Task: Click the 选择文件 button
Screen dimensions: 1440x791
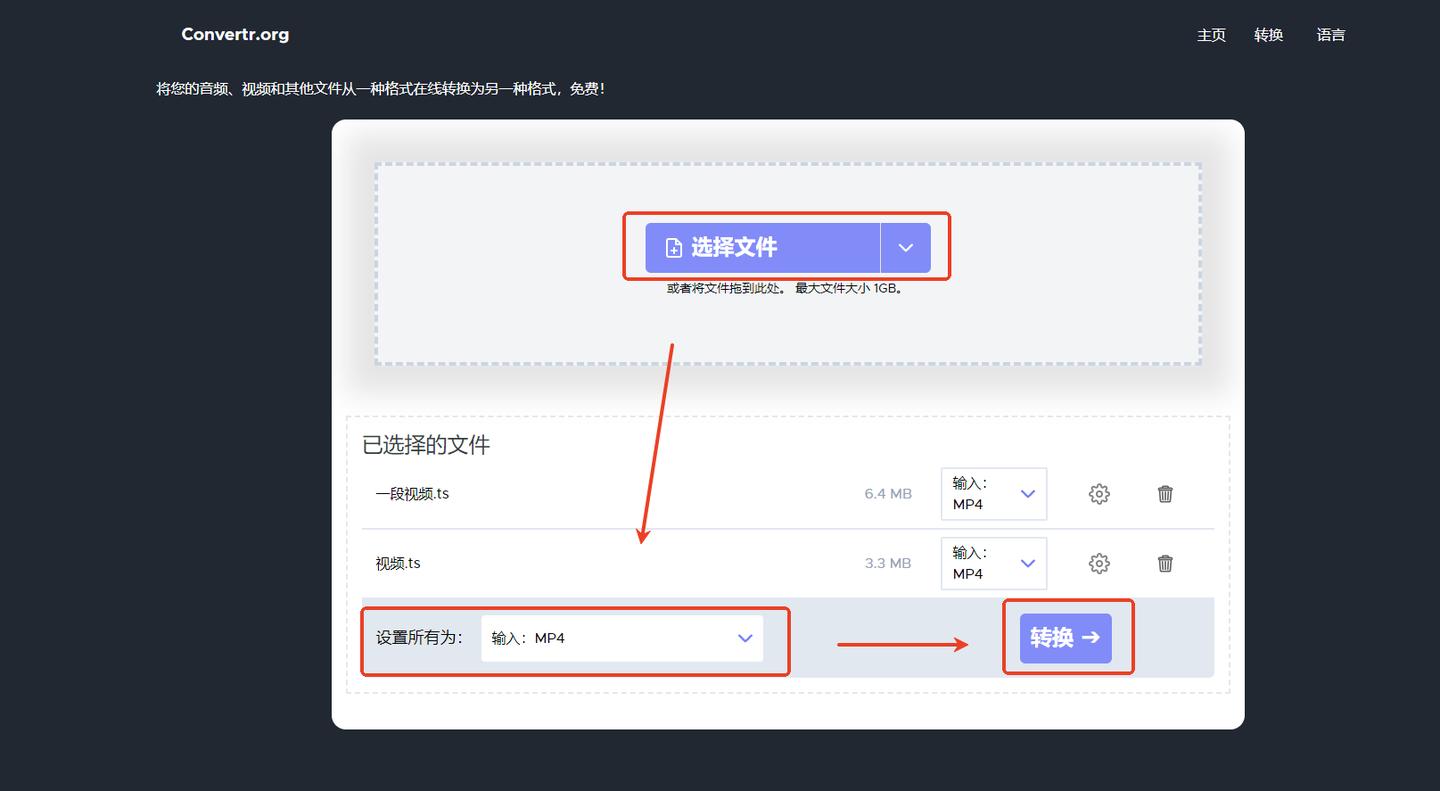Action: pos(762,248)
